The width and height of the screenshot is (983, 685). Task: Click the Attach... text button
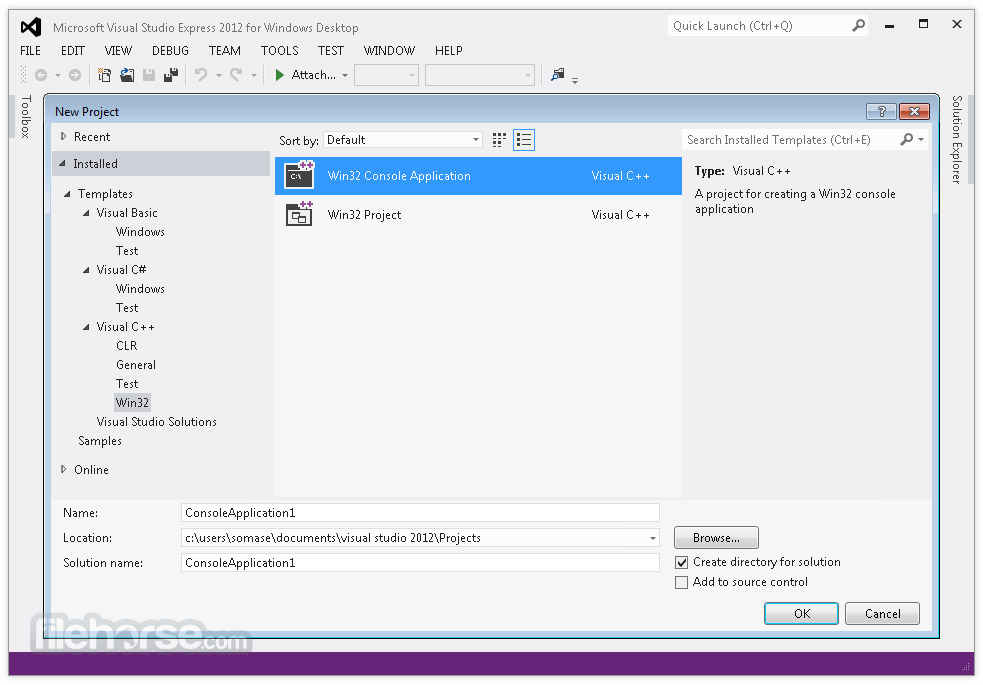coord(313,75)
